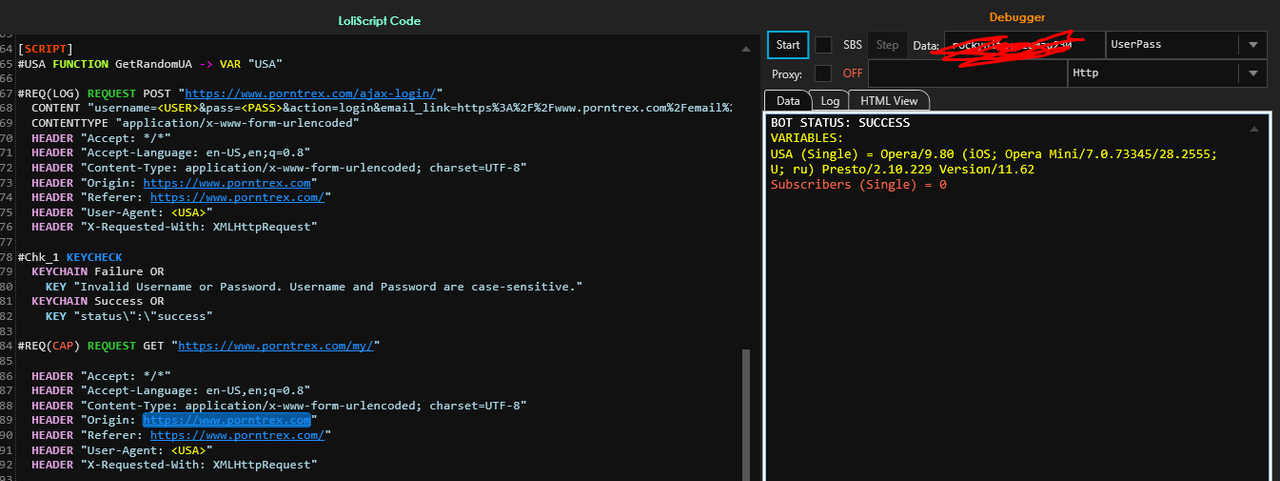
Task: Toggle the SBS checkbox
Action: (823, 45)
